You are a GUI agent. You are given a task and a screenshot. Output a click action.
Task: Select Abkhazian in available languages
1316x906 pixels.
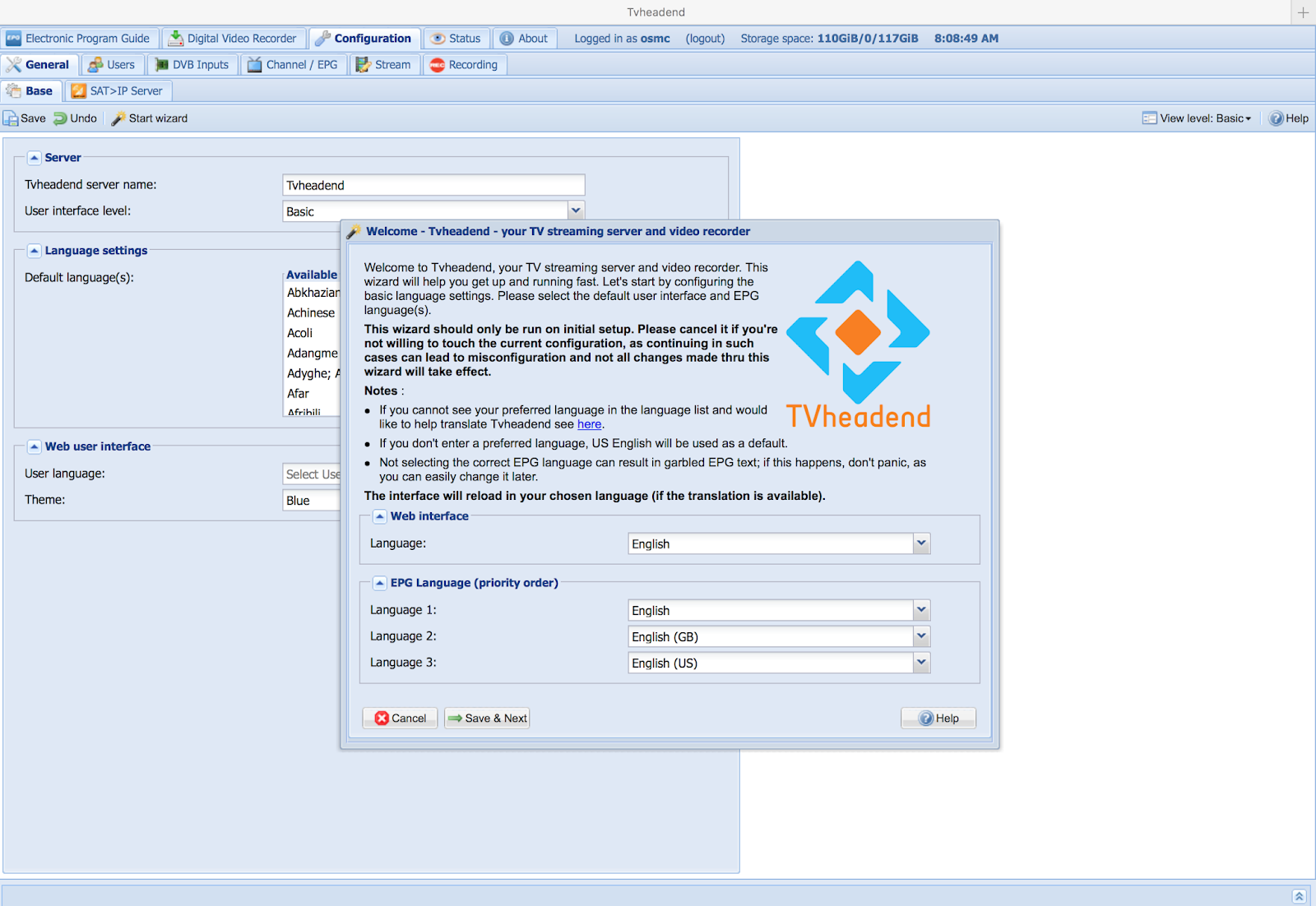pyautogui.click(x=313, y=293)
